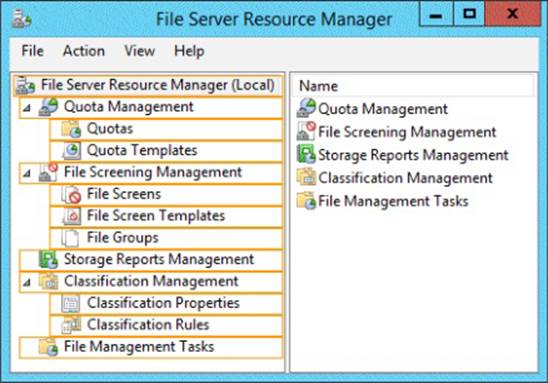Screen dimensions: 548x383
Task: Open the Help menu
Action: tap(189, 52)
